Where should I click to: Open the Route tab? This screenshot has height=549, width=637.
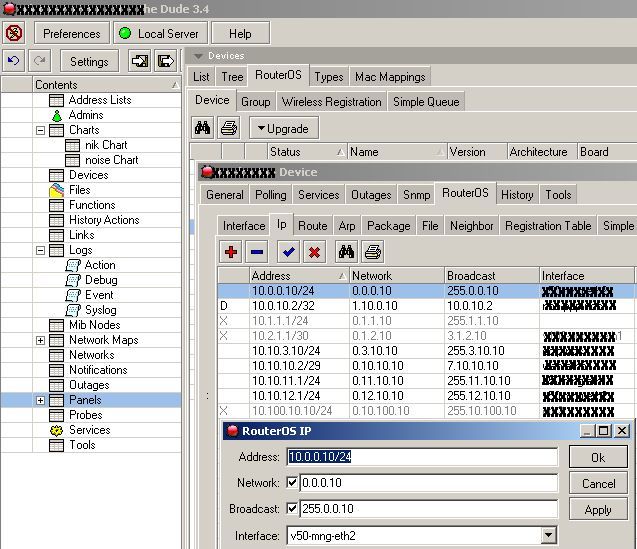(x=313, y=226)
